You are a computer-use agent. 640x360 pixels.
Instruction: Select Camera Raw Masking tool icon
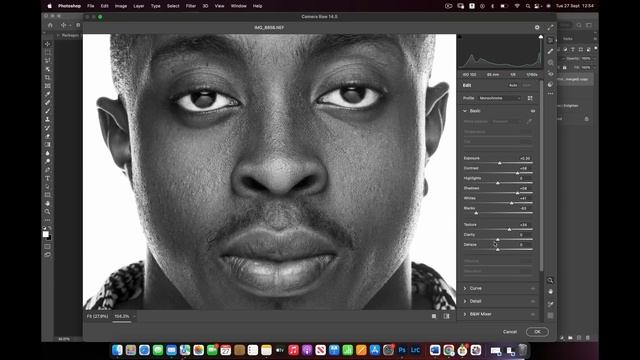(550, 62)
